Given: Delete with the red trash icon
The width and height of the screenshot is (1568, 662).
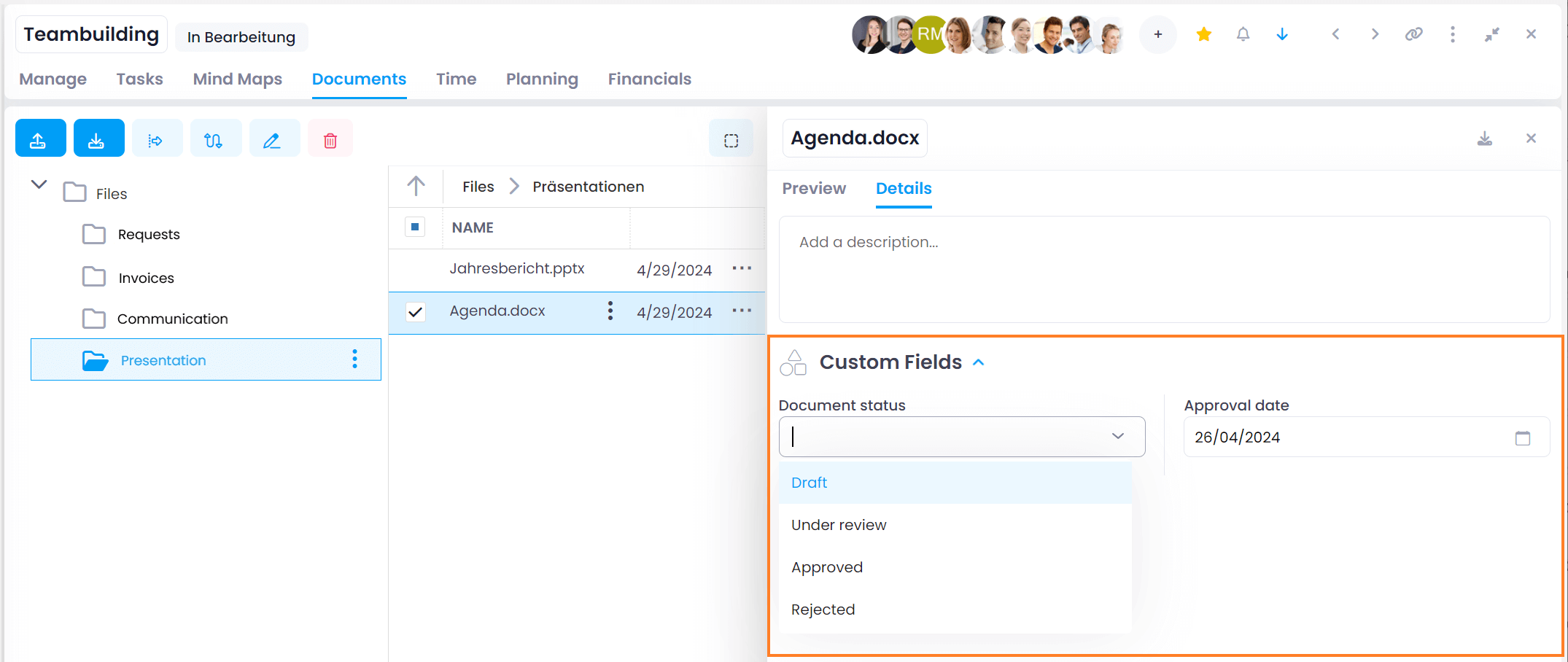Looking at the screenshot, I should [x=330, y=139].
